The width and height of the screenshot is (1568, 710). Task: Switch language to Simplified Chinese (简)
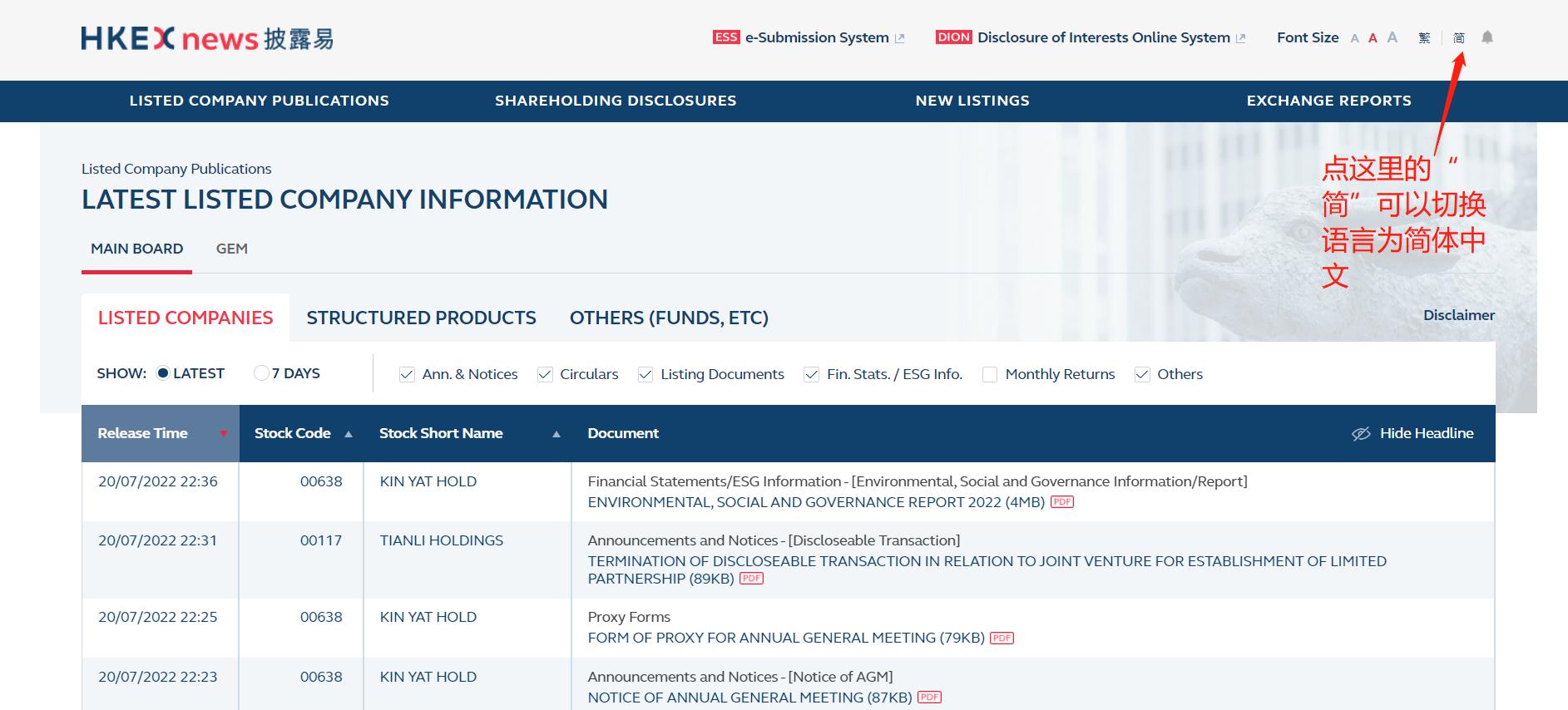point(1458,38)
